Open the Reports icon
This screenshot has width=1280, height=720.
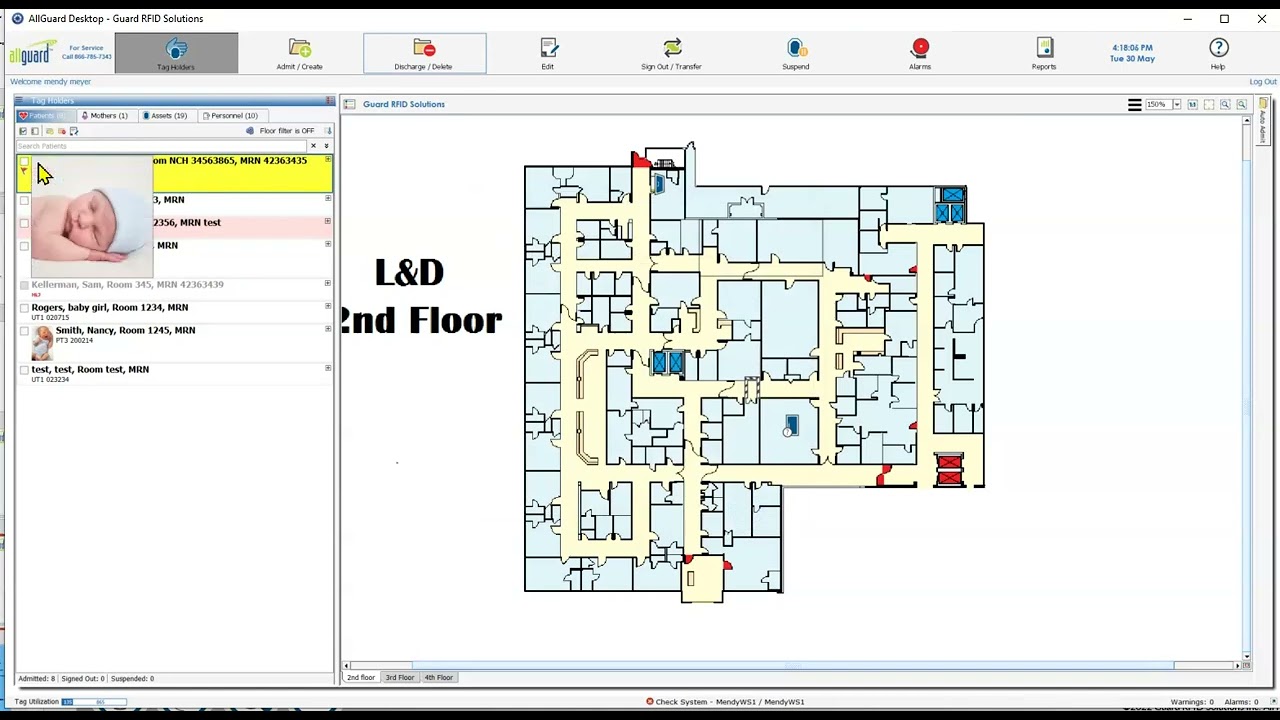[x=1044, y=48]
